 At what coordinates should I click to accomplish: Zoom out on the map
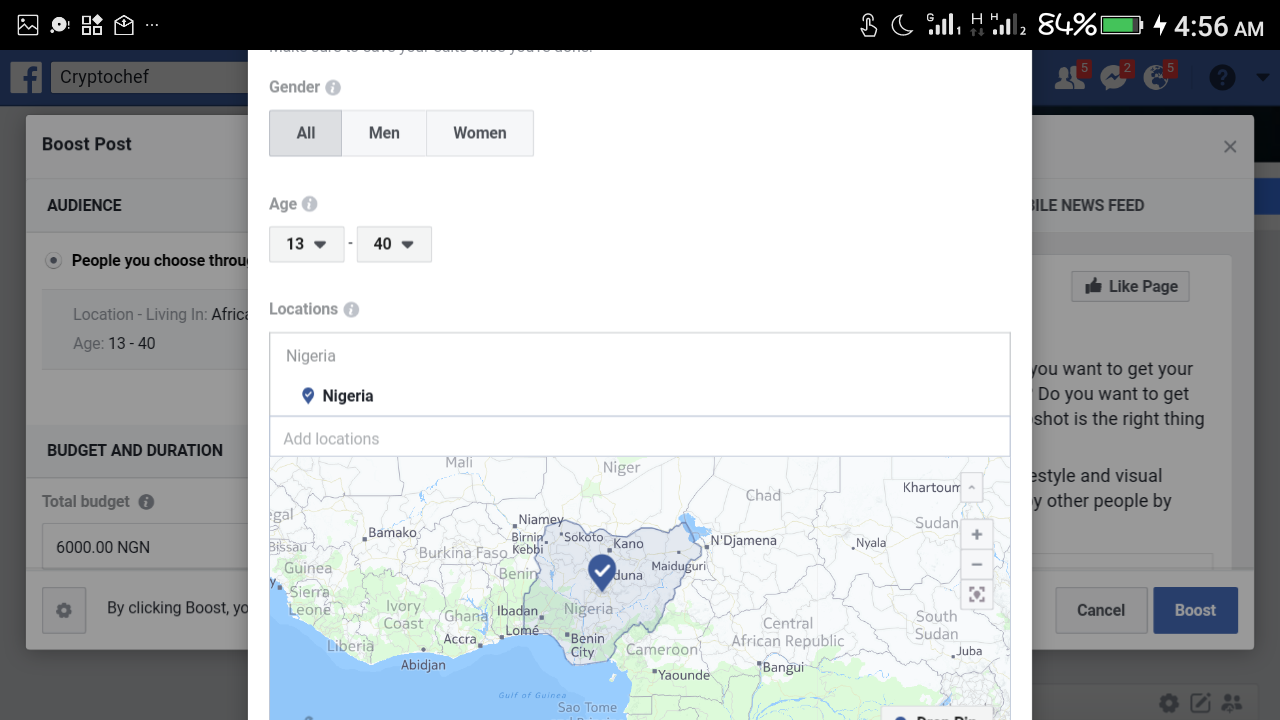[977, 565]
